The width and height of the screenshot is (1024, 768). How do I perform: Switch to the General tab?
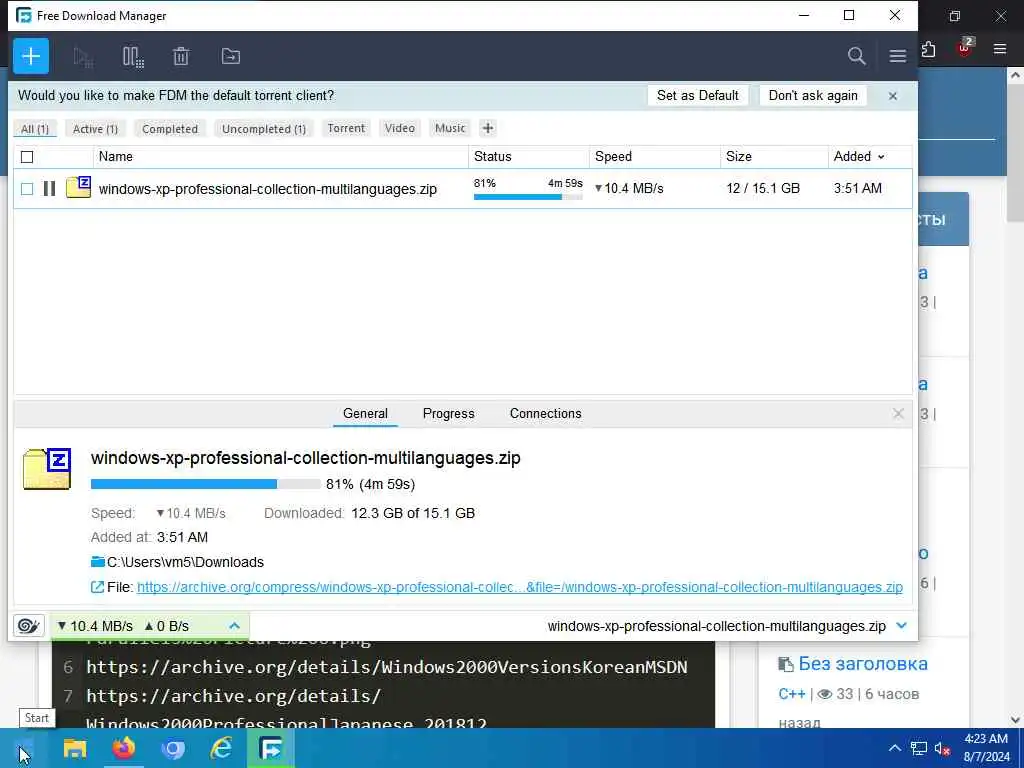point(365,413)
